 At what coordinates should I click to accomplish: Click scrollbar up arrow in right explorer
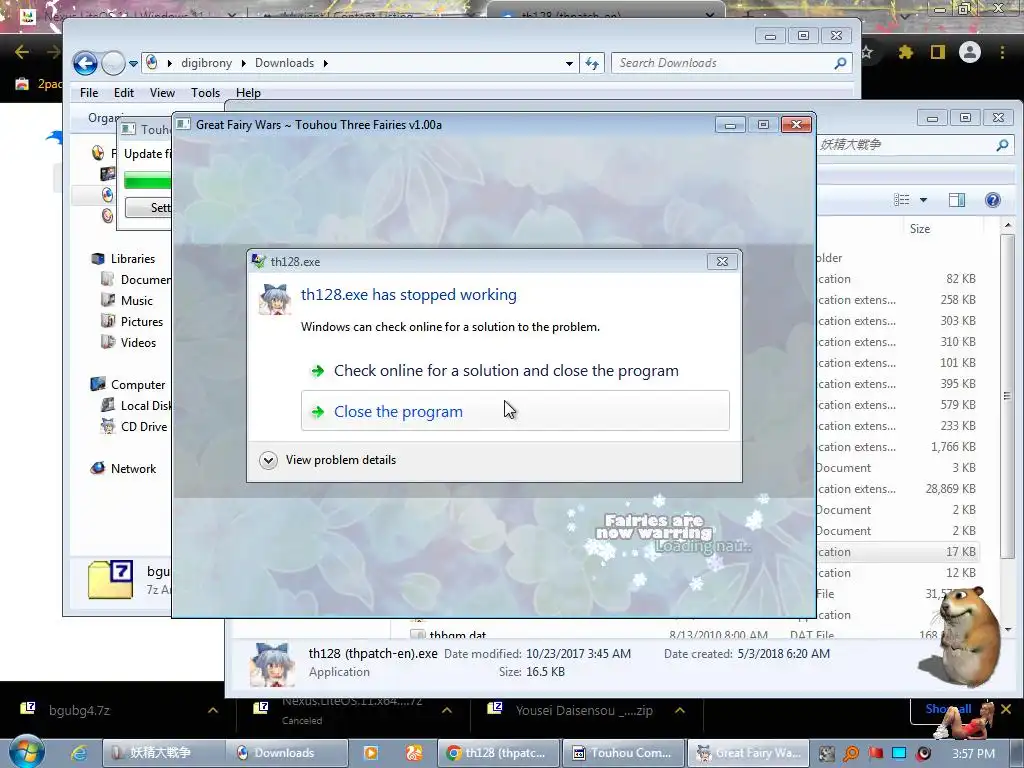[1008, 225]
